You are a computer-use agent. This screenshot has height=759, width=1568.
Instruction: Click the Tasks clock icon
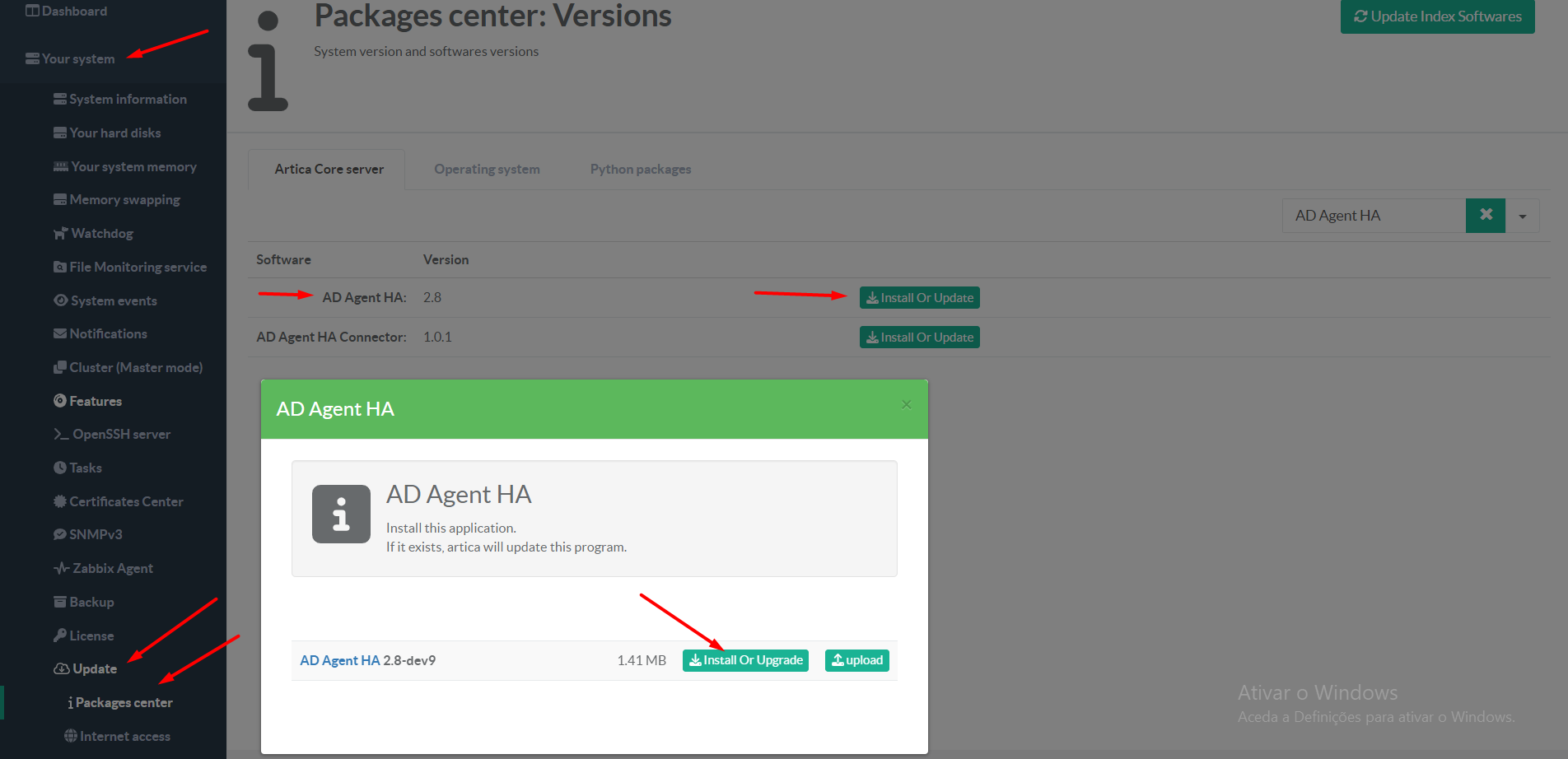coord(60,468)
